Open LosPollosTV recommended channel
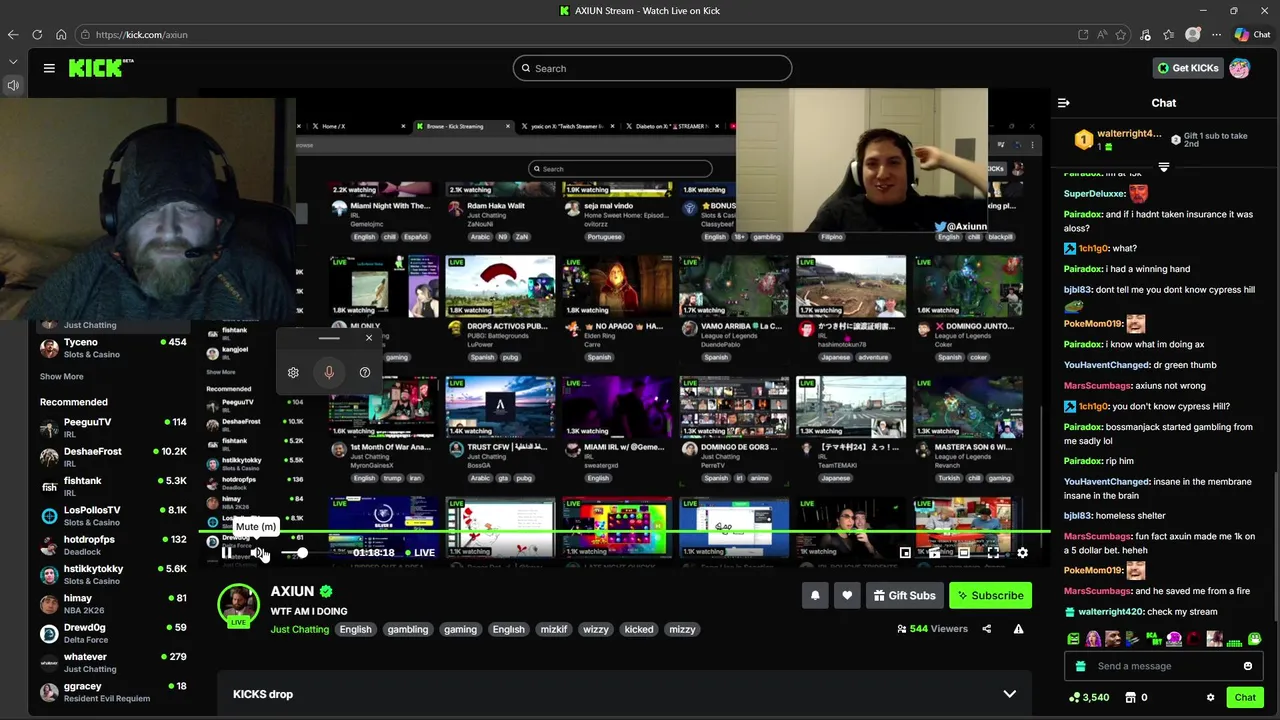Screen dimensions: 1280x720 tap(113, 515)
